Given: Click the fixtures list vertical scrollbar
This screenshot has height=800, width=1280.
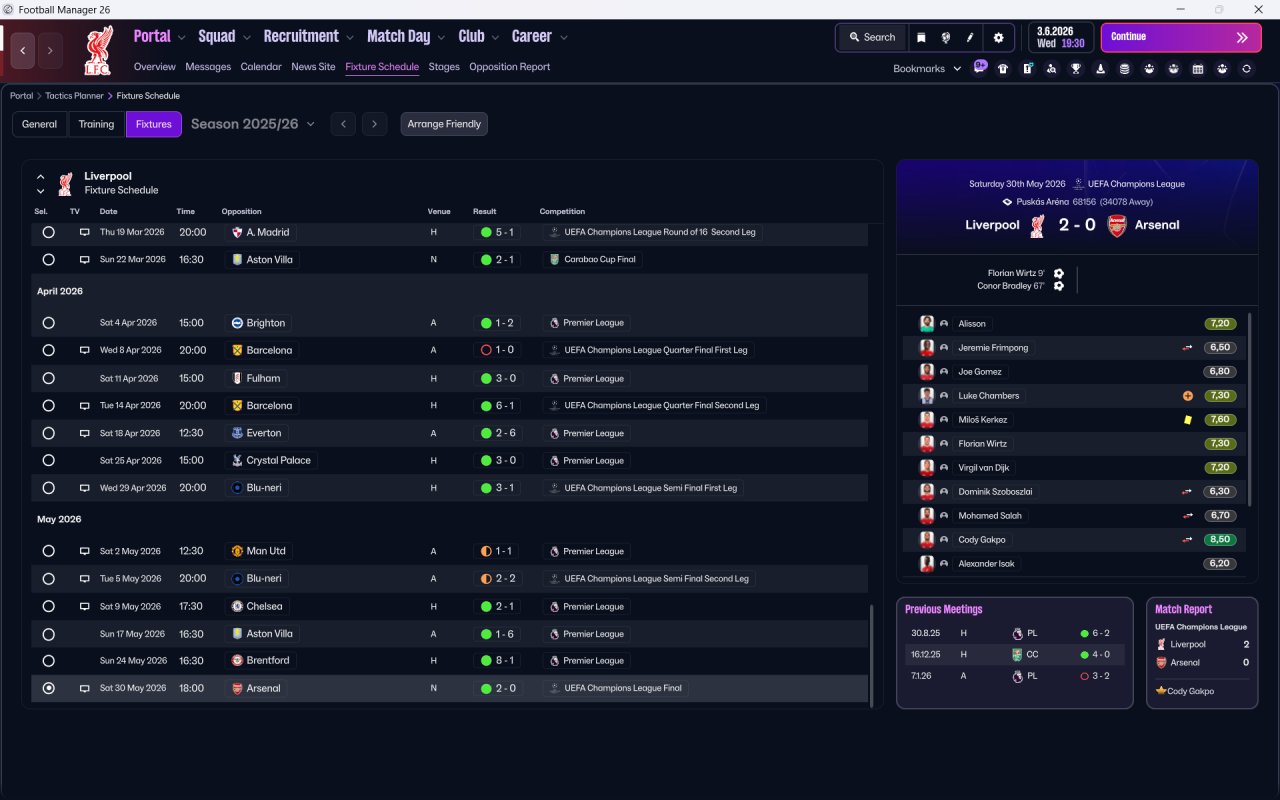Looking at the screenshot, I should (x=872, y=655).
